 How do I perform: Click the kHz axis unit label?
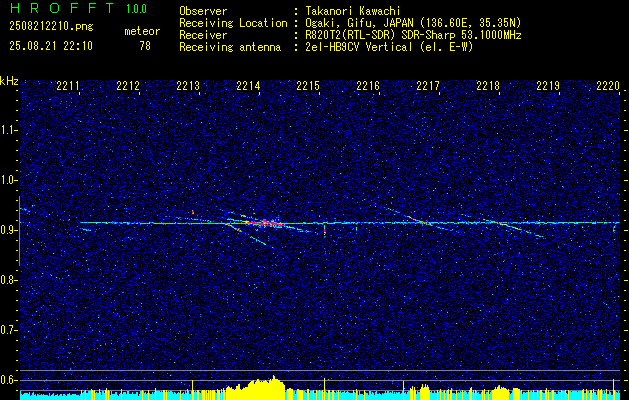9,81
